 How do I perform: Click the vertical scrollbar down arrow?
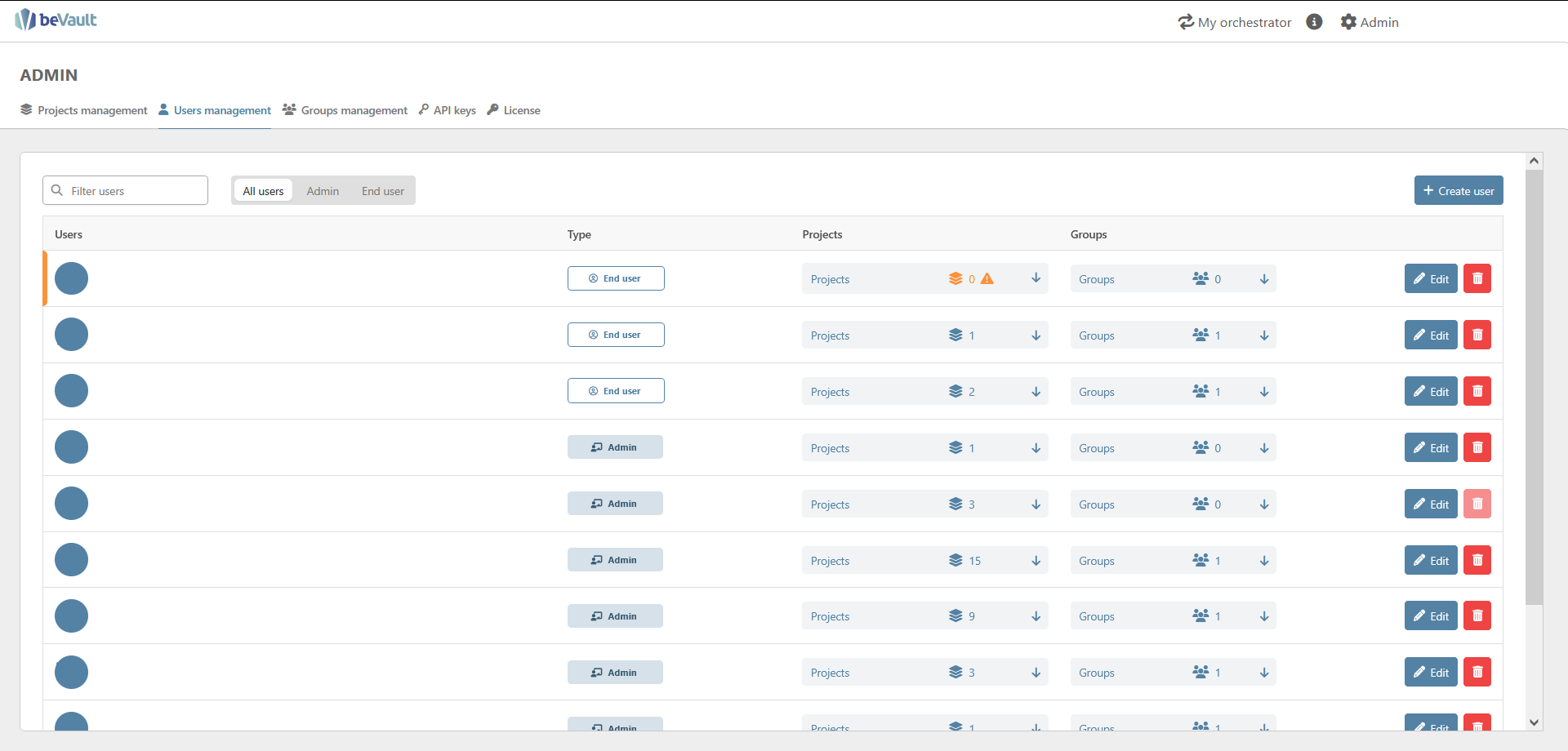tap(1534, 722)
